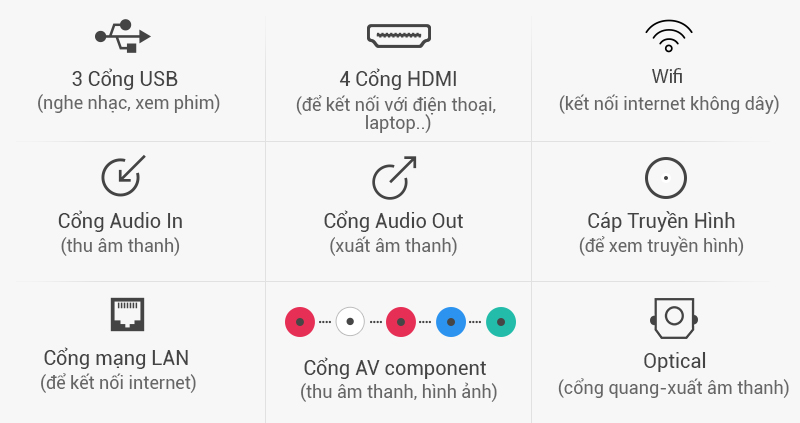Click the Audio In arrow icon
Screen dimensions: 800x423
click(x=123, y=176)
